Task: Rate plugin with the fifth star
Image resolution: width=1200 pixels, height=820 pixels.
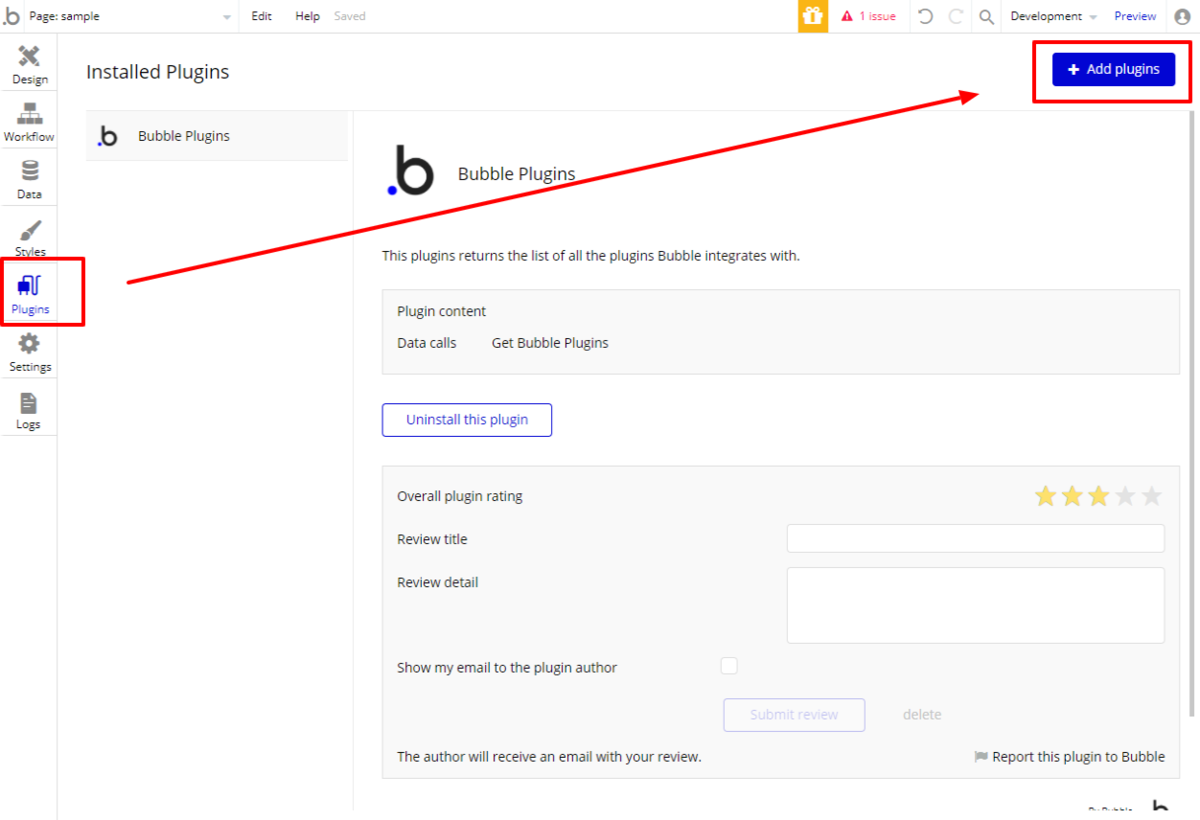Action: click(x=1152, y=496)
